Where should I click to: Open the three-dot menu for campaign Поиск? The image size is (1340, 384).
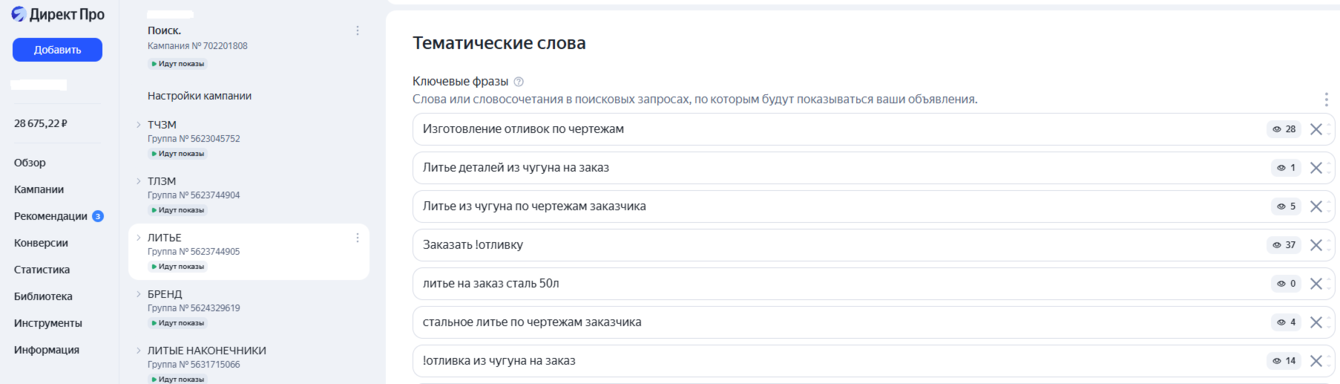coord(358,31)
